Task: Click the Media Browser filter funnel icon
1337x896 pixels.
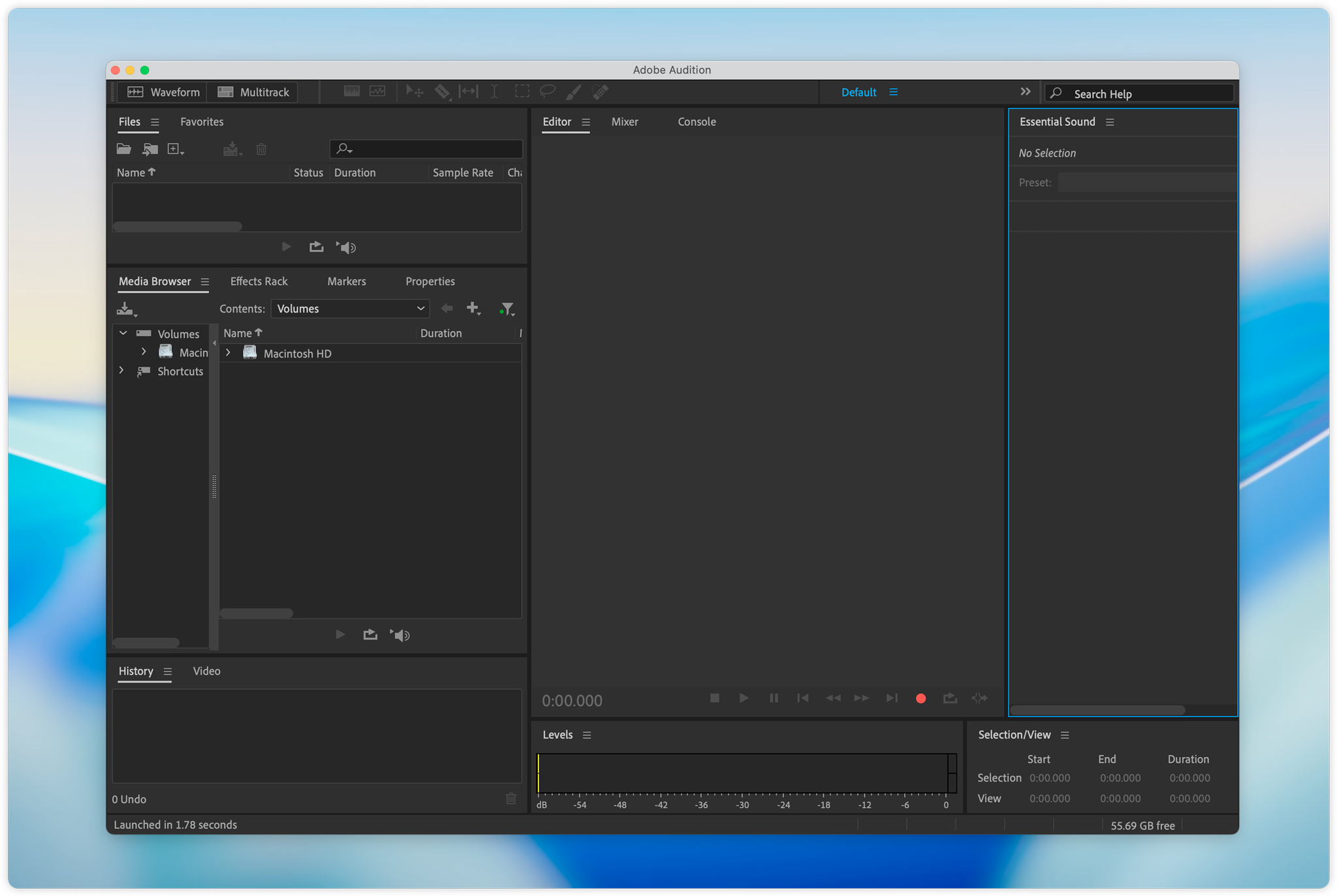Action: (x=507, y=309)
